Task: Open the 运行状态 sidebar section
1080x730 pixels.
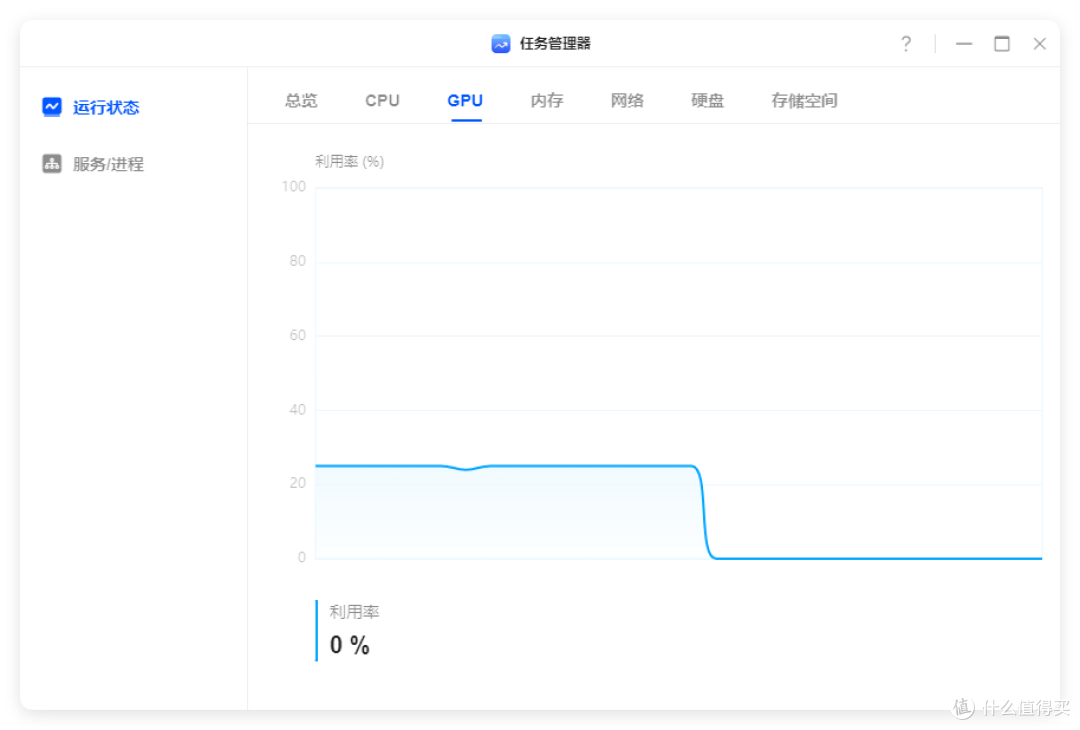Action: pos(92,107)
